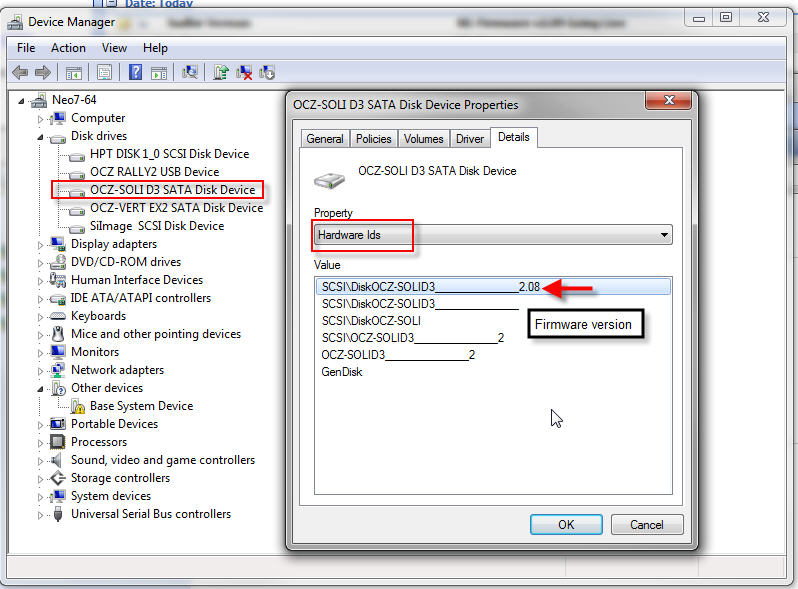Select HPT DISK 1_0 SCSI Disk Device
The width and height of the screenshot is (798, 589).
[x=169, y=154]
